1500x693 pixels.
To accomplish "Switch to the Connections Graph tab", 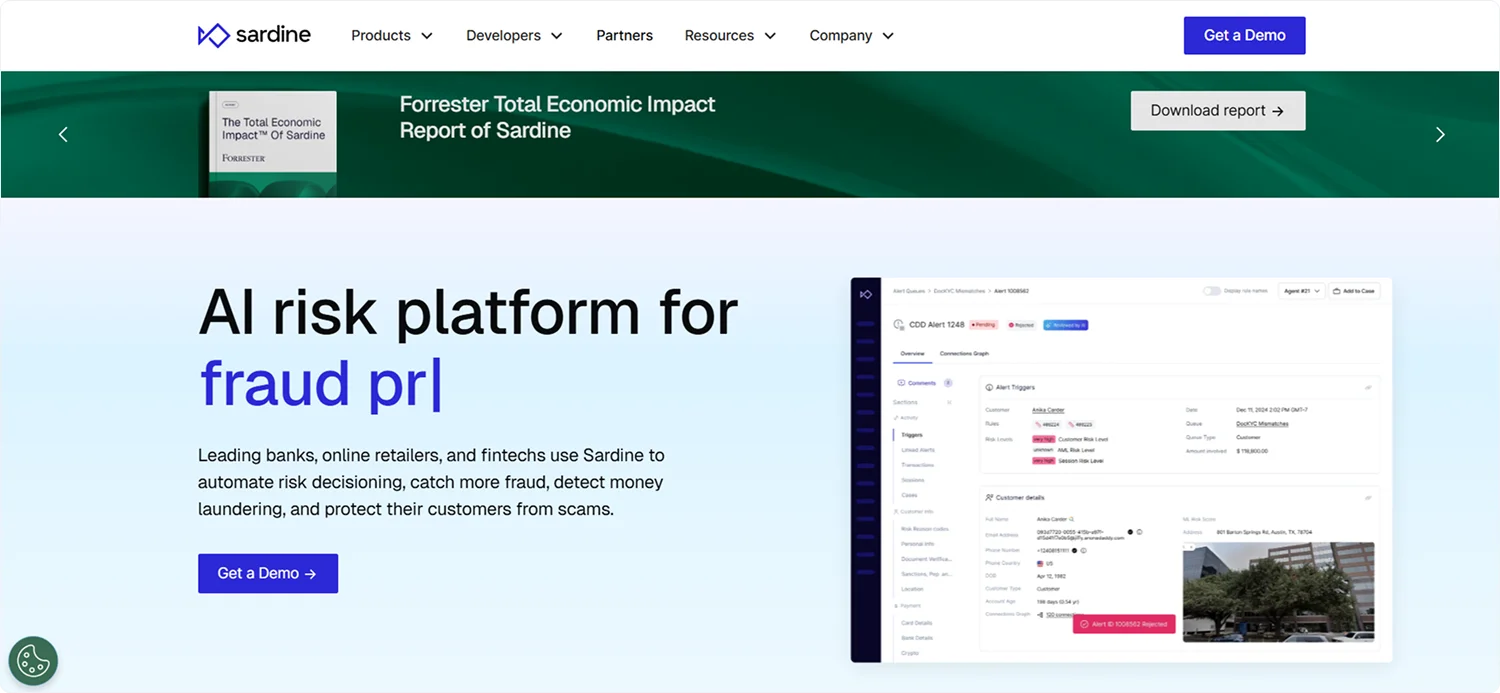I will 964,354.
